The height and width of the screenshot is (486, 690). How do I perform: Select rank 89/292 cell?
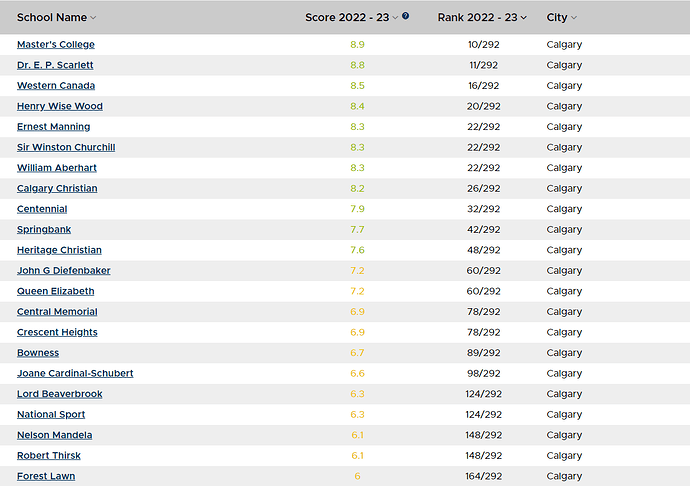tap(484, 353)
